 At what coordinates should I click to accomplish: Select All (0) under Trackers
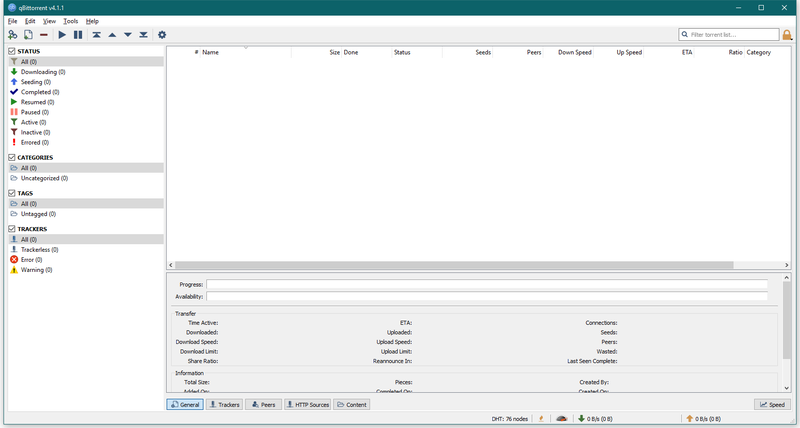tap(86, 239)
